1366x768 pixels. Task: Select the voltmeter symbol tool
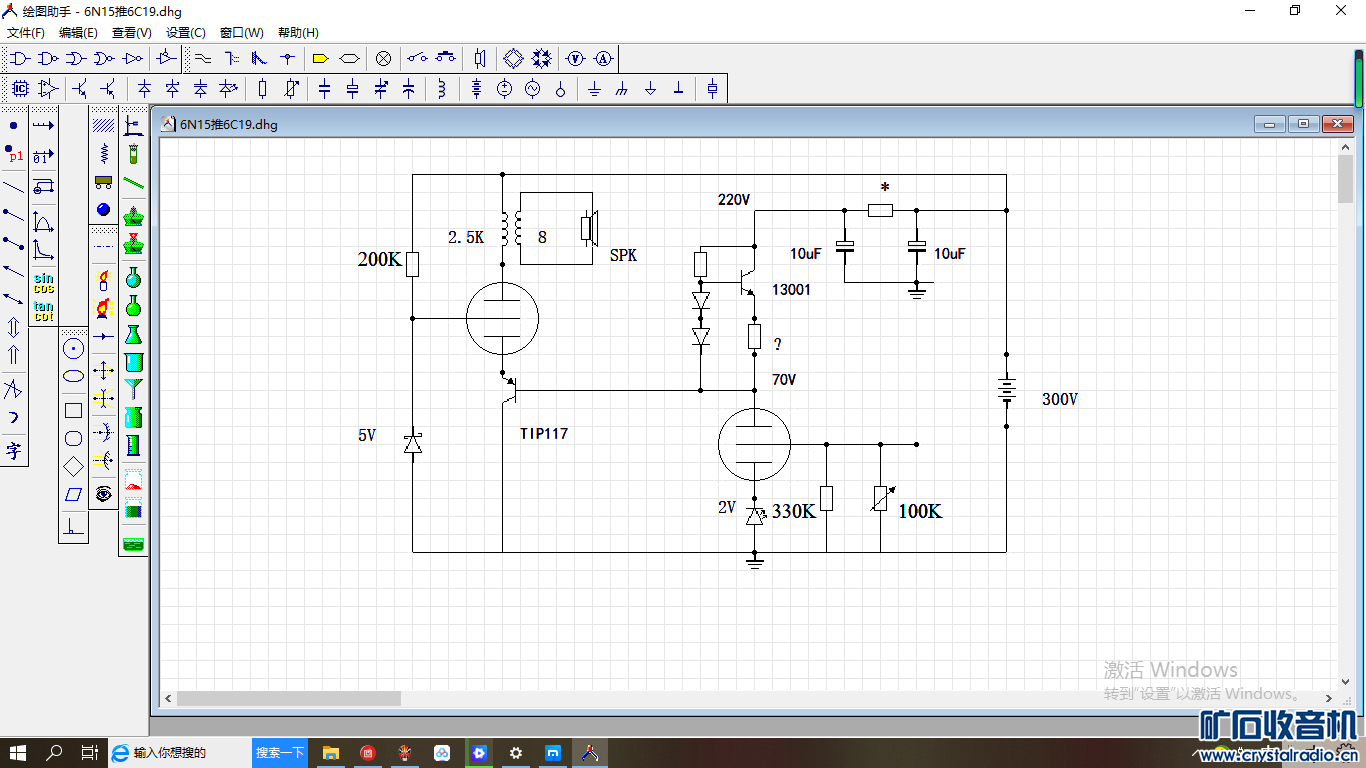(576, 58)
